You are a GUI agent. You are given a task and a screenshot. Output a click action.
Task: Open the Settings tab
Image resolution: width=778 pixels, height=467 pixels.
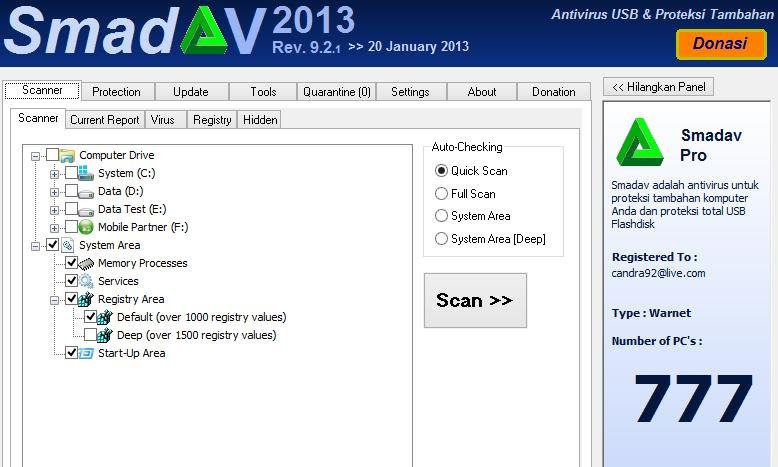coord(411,92)
